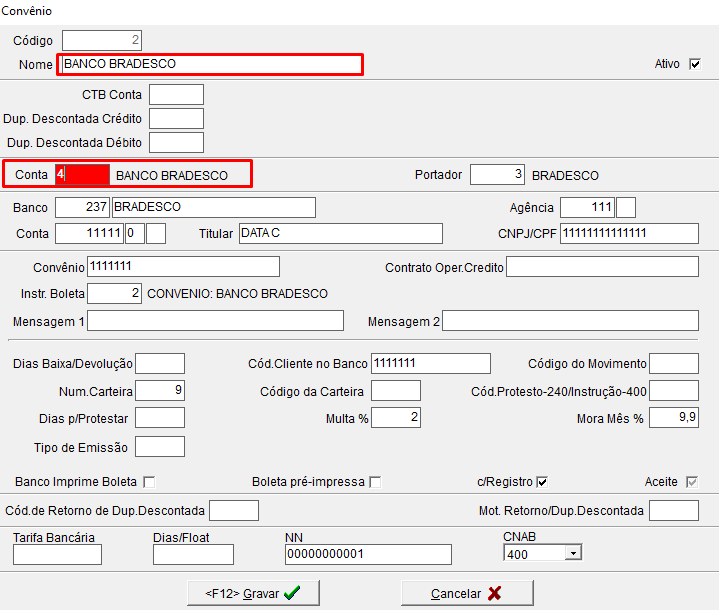
Task: Click the Agência field with 111
Action: point(588,207)
